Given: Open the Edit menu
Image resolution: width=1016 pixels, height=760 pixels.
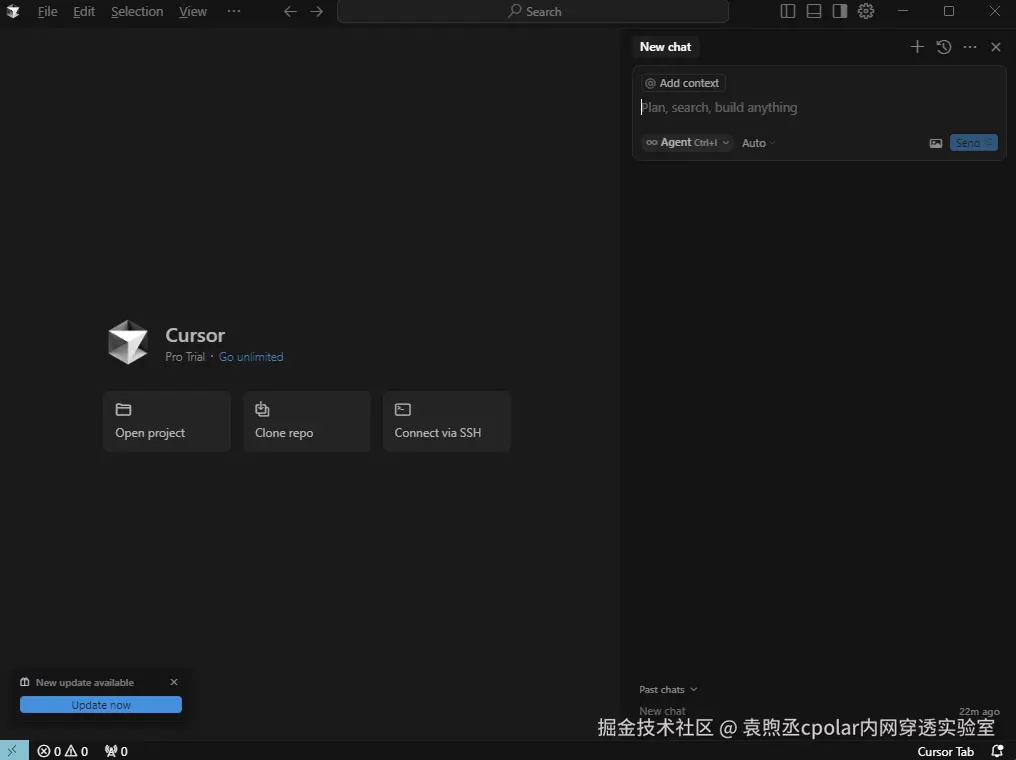Looking at the screenshot, I should pyautogui.click(x=84, y=12).
